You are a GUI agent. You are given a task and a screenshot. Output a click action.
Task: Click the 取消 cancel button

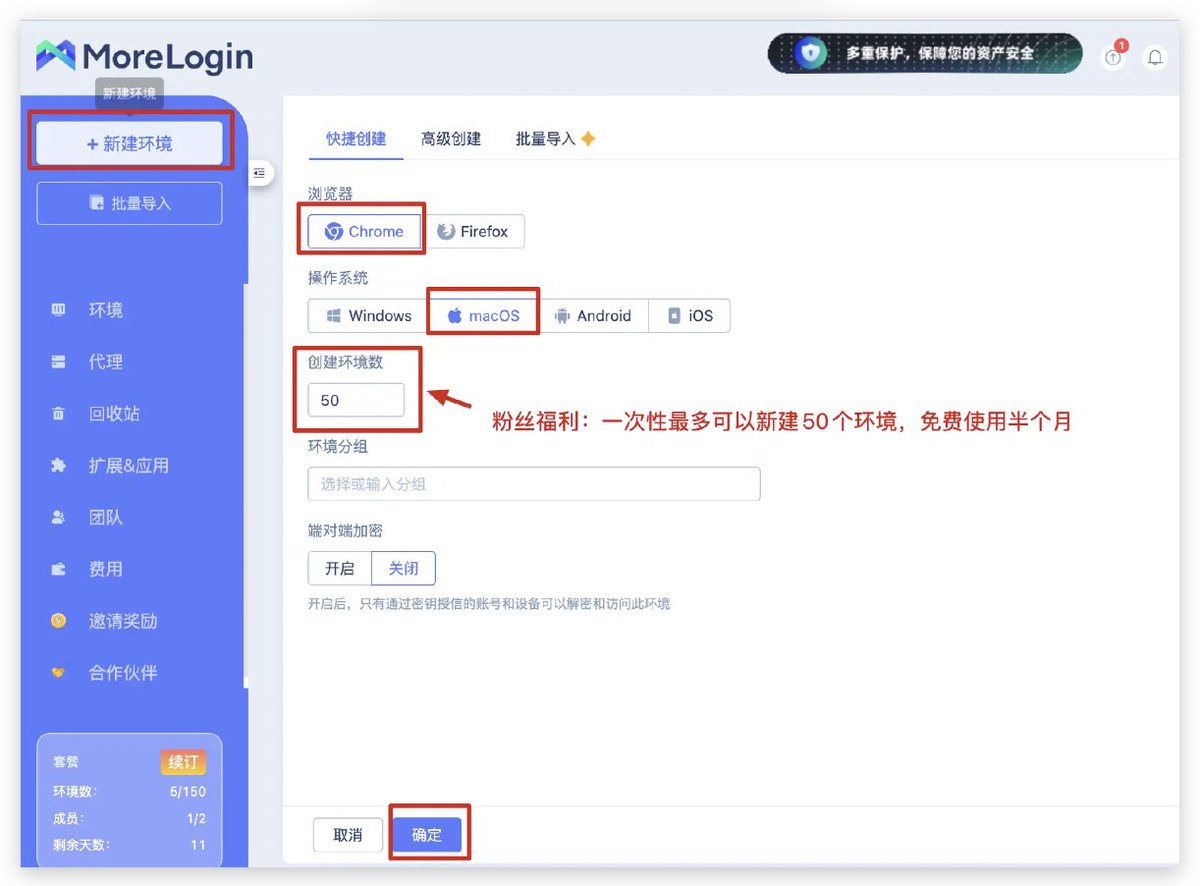348,835
